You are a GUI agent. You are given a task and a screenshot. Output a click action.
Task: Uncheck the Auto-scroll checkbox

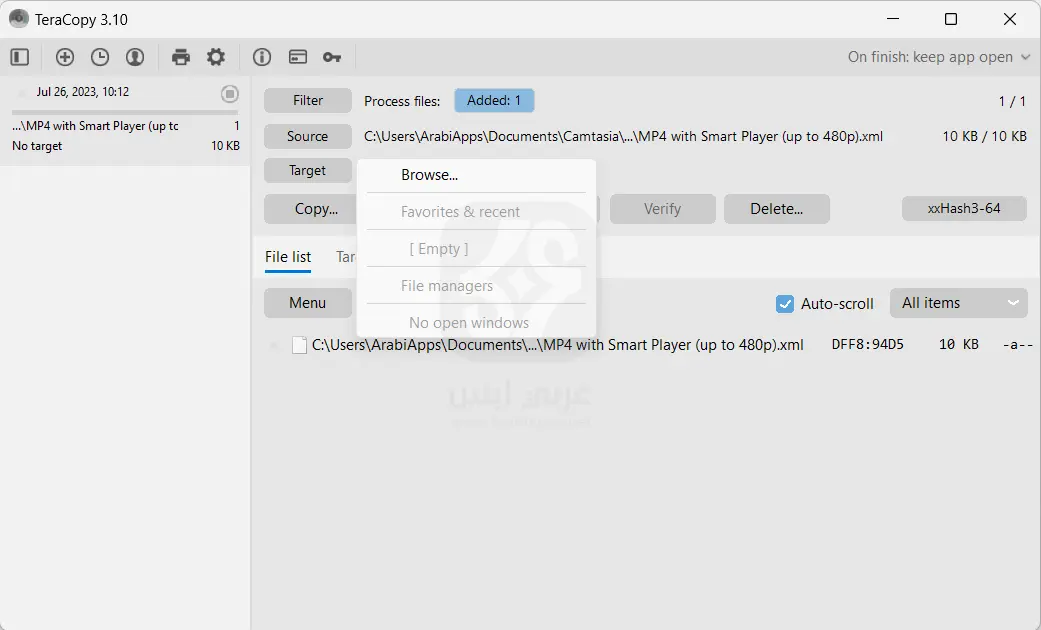click(785, 304)
